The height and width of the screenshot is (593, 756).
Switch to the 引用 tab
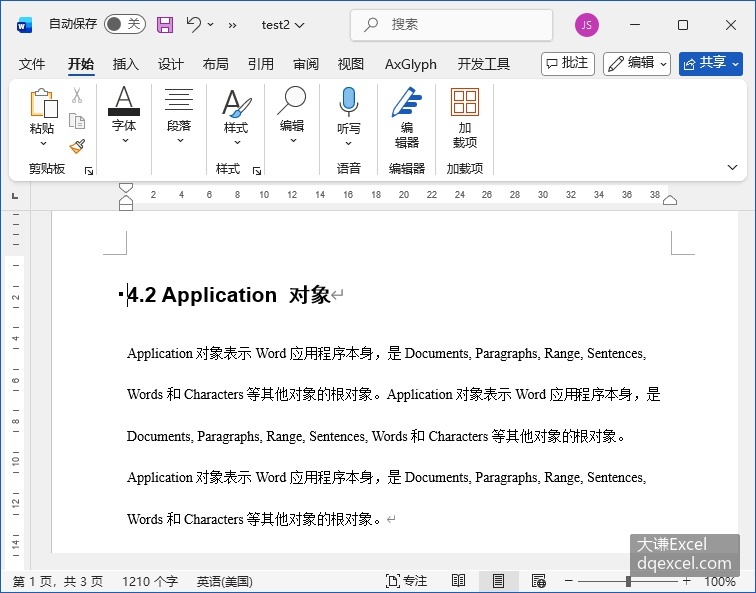pos(260,64)
